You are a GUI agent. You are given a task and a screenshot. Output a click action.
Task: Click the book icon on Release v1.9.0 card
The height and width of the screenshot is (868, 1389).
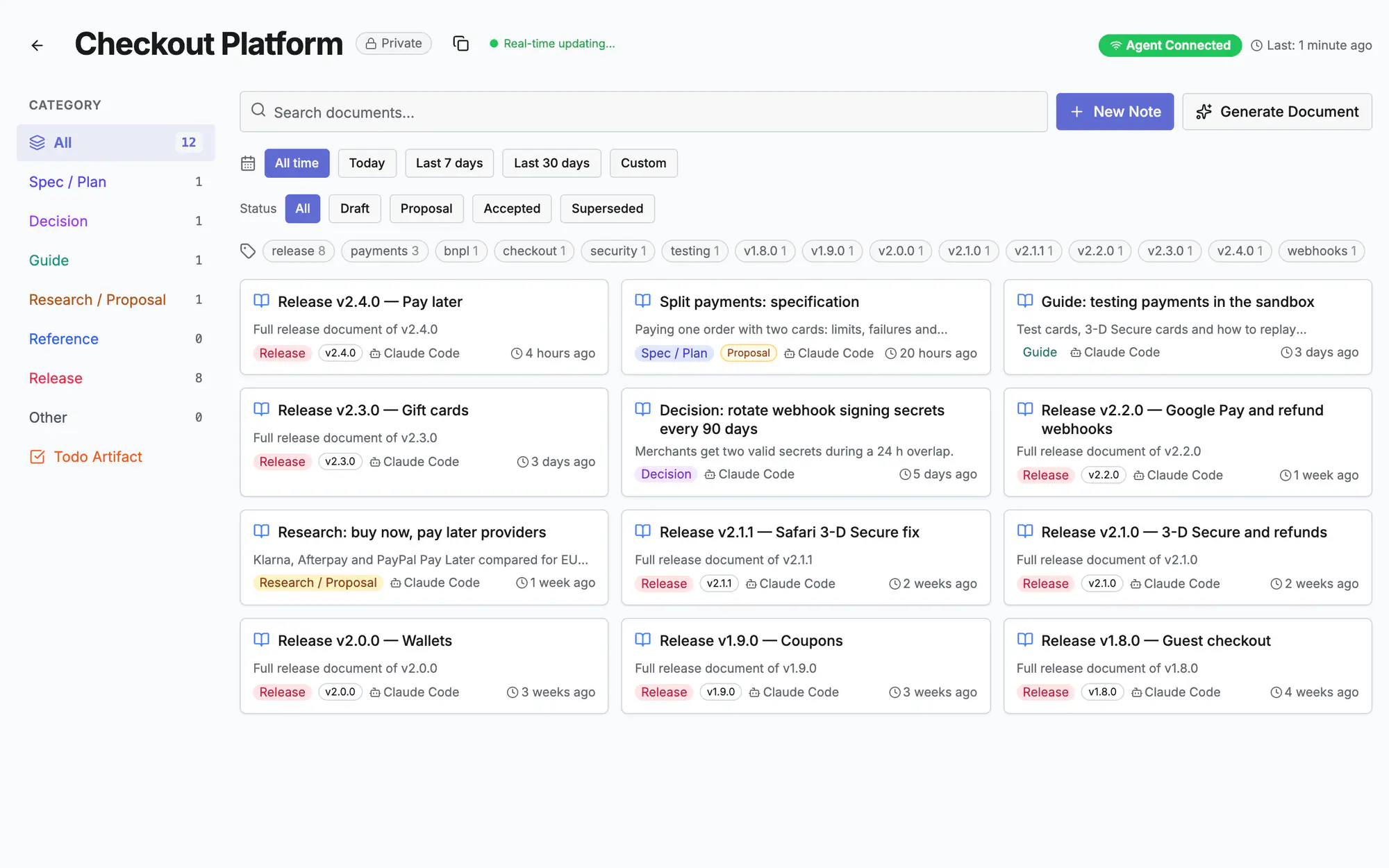click(x=643, y=640)
